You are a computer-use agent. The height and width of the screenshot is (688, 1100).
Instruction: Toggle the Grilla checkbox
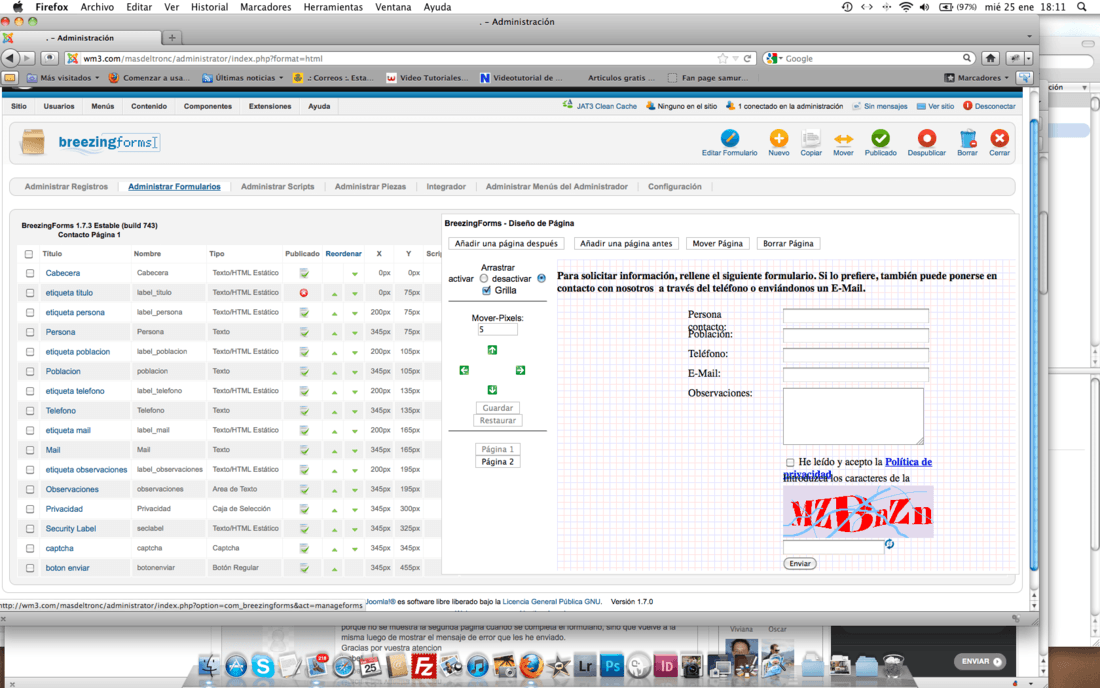(486, 290)
